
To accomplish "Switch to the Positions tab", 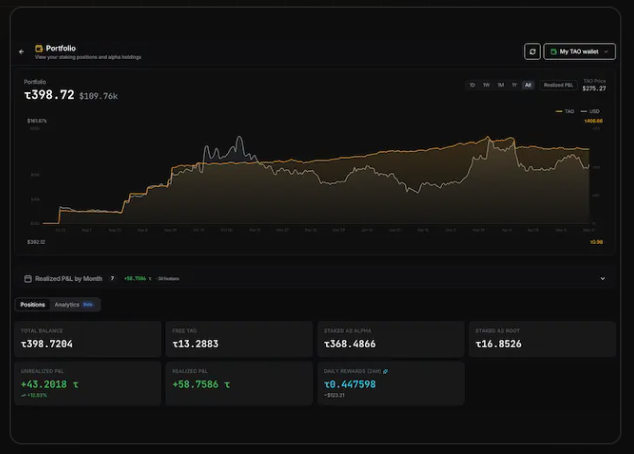I will (x=32, y=304).
